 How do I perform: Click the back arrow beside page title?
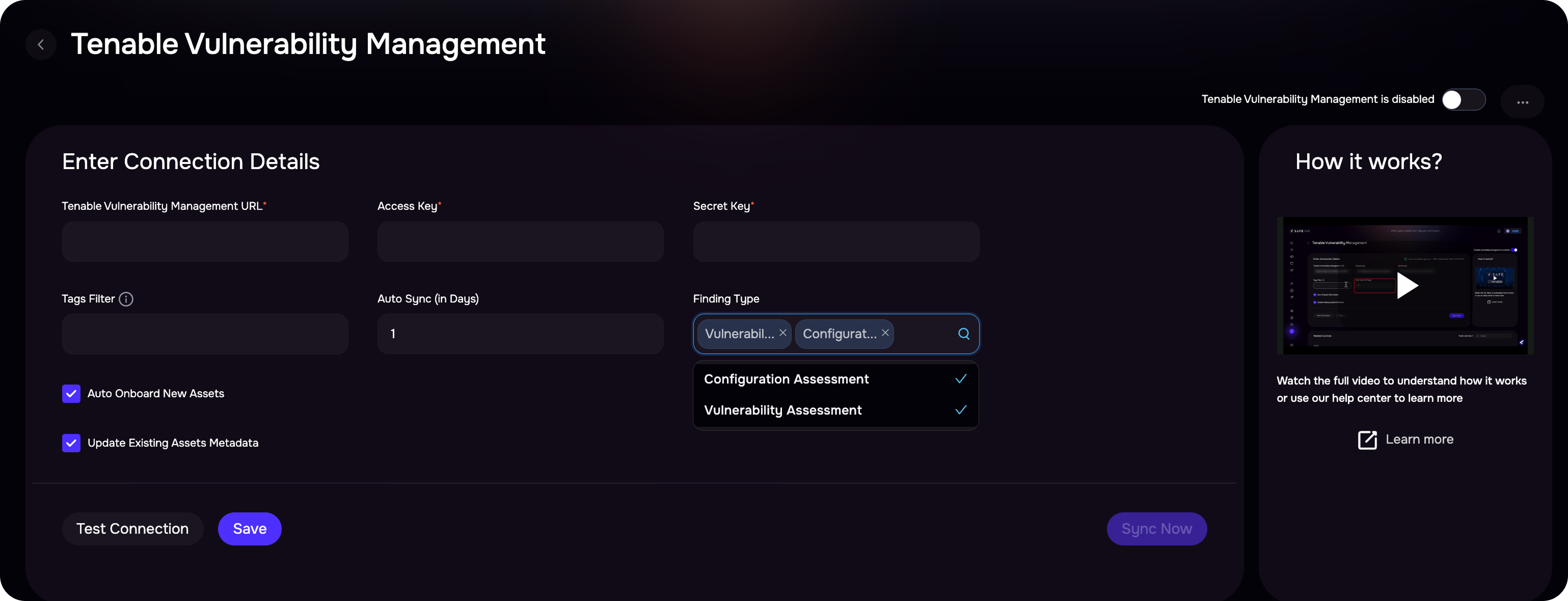click(41, 44)
